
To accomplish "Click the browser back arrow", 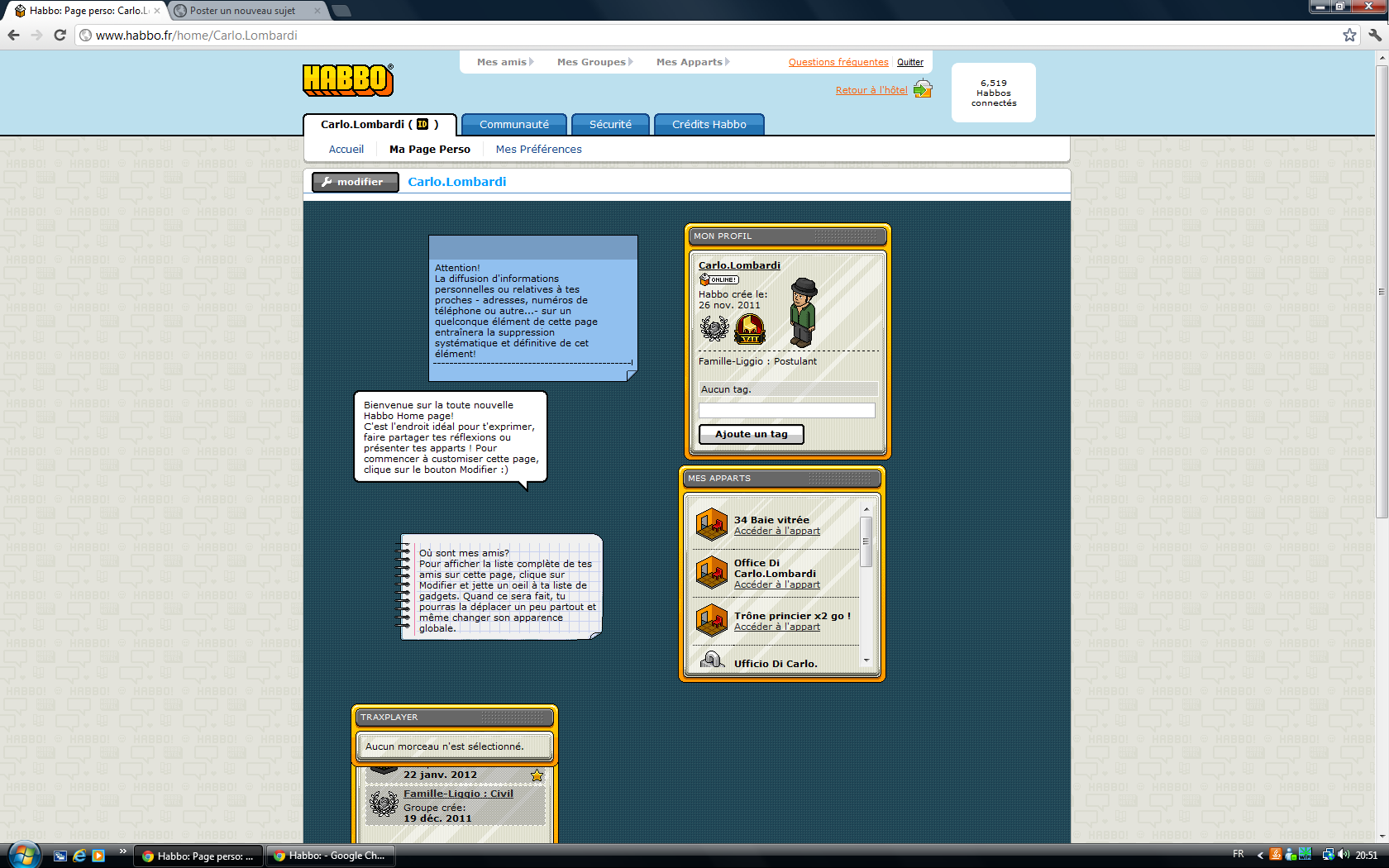I will 13,35.
